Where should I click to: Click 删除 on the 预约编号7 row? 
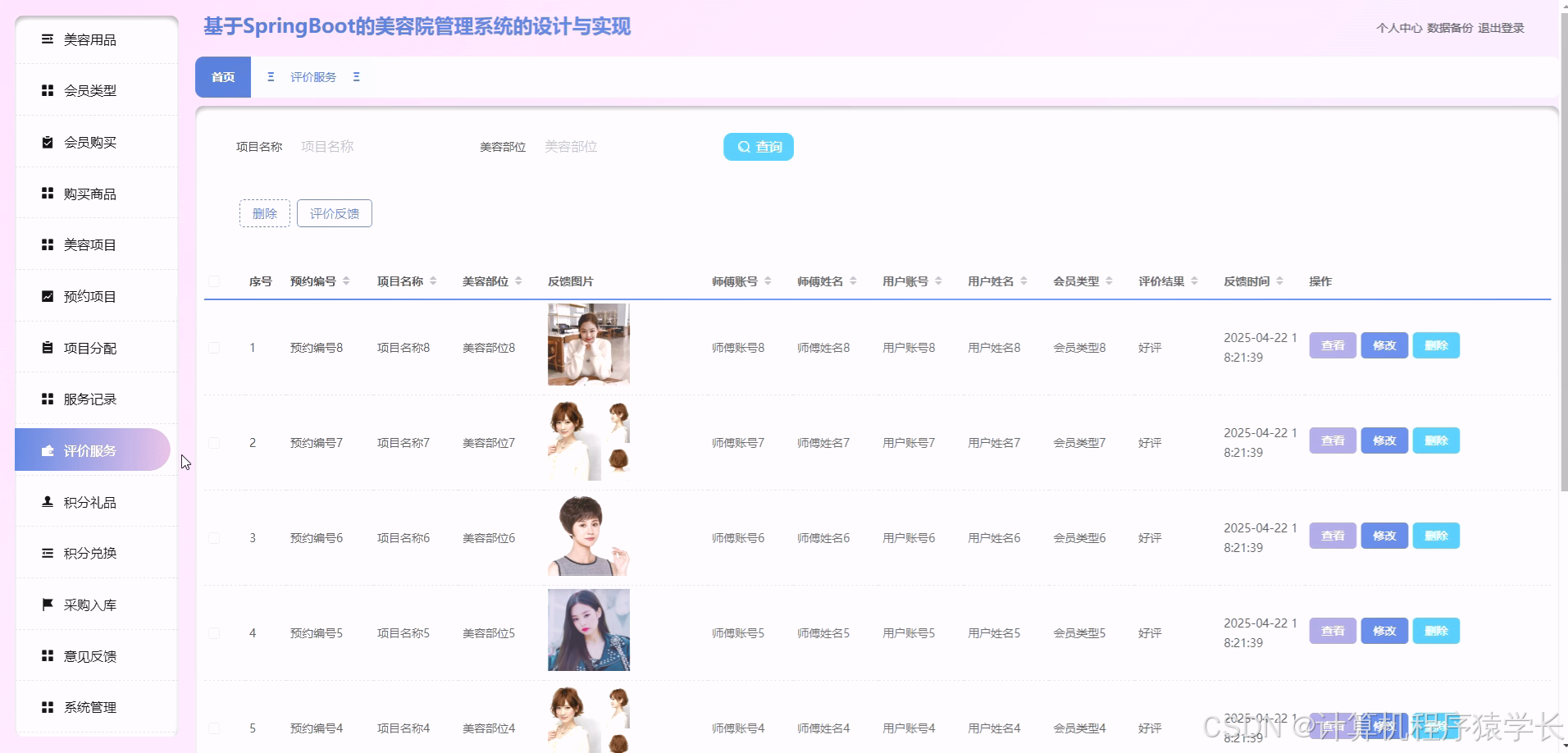(1436, 440)
